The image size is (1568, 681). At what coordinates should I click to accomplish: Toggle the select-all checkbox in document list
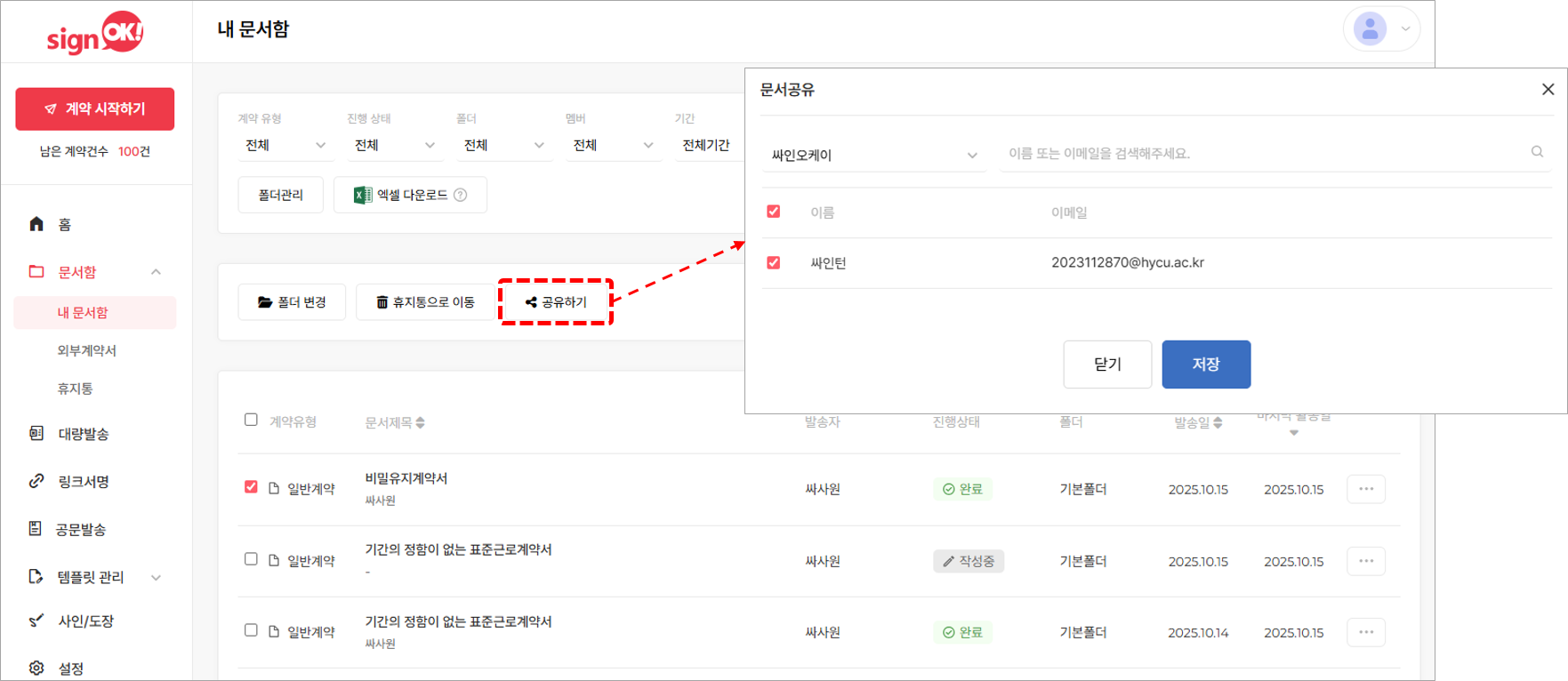[x=251, y=420]
